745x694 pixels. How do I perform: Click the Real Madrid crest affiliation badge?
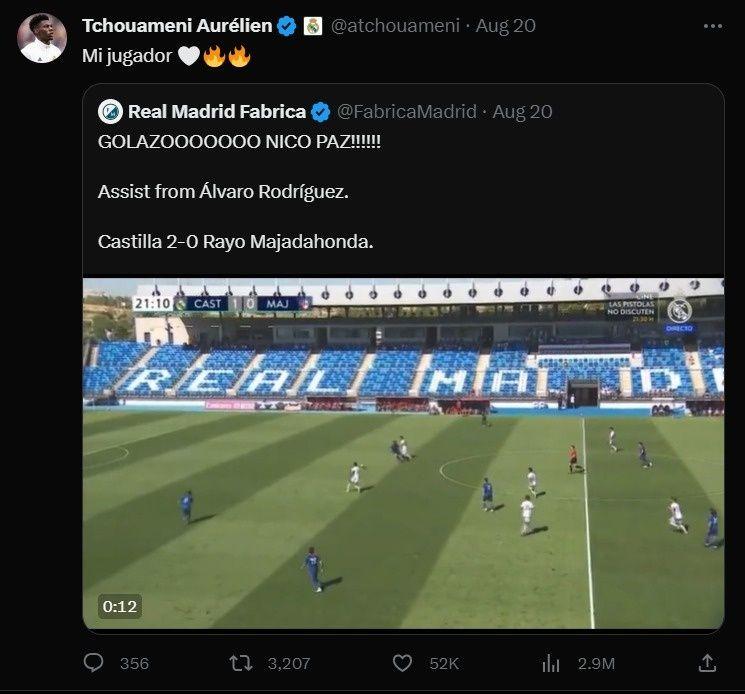tap(313, 26)
